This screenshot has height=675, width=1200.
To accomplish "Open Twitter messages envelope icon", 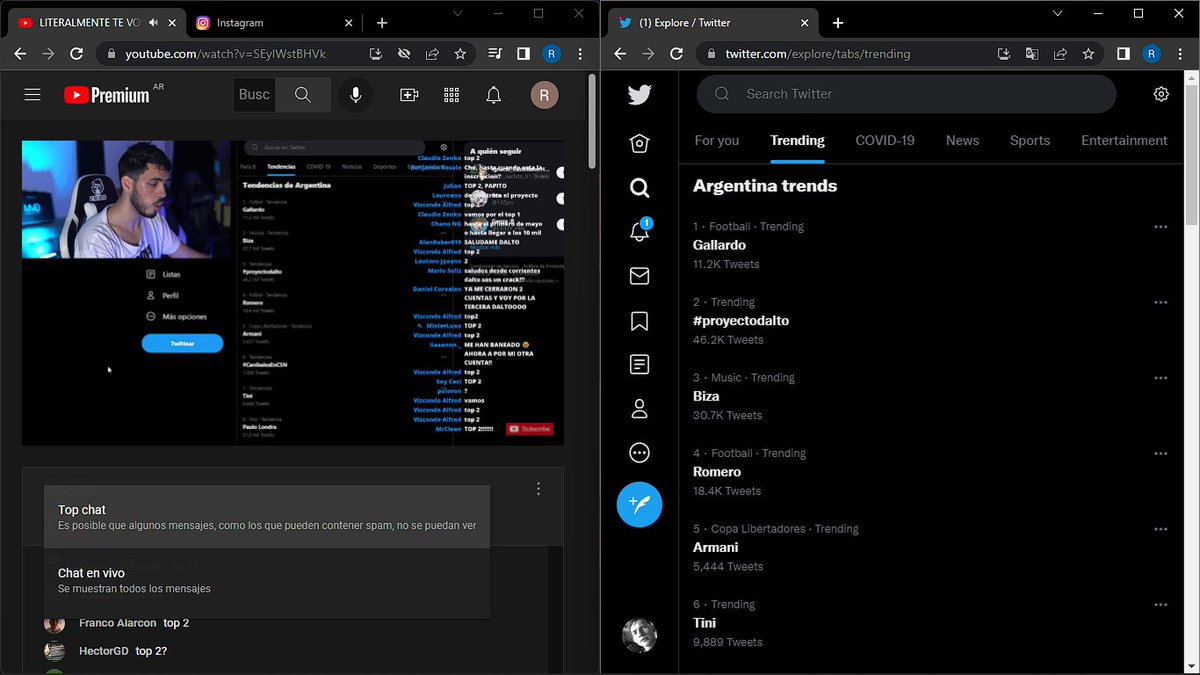I will (640, 276).
